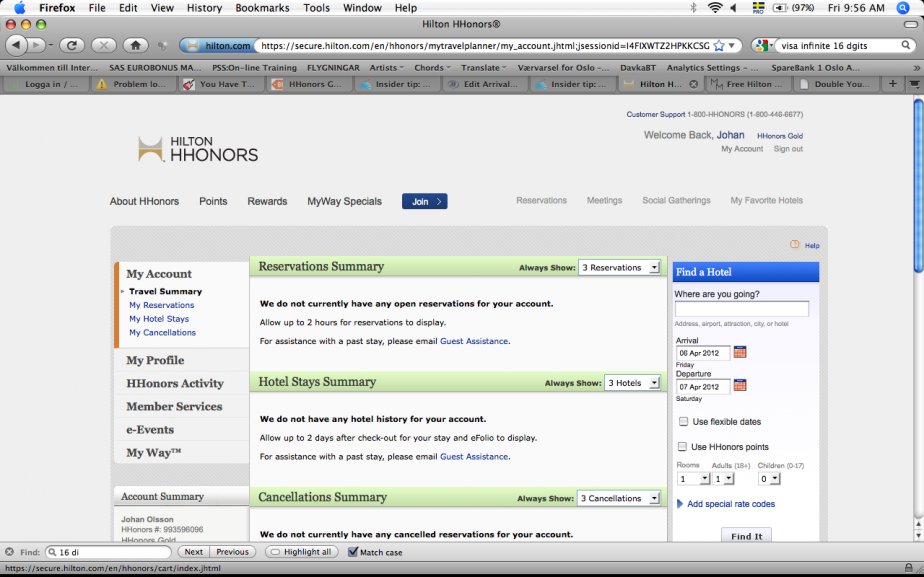Image resolution: width=924 pixels, height=577 pixels.
Task: Click the hilton.com site identity badge
Action: coord(217,45)
